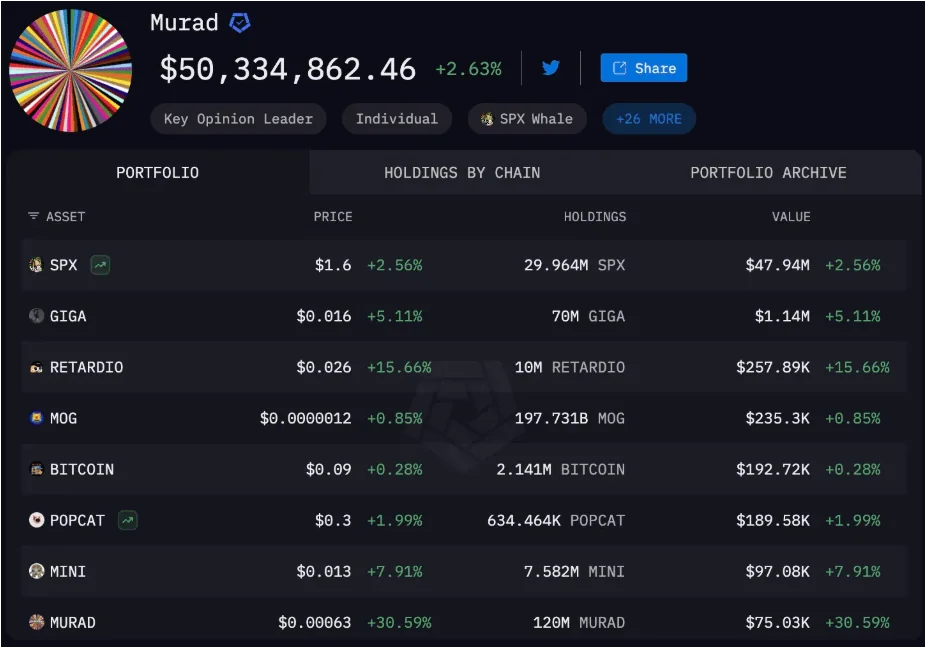The width and height of the screenshot is (925, 647).
Task: Click the MINI token icon
Action: (37, 571)
